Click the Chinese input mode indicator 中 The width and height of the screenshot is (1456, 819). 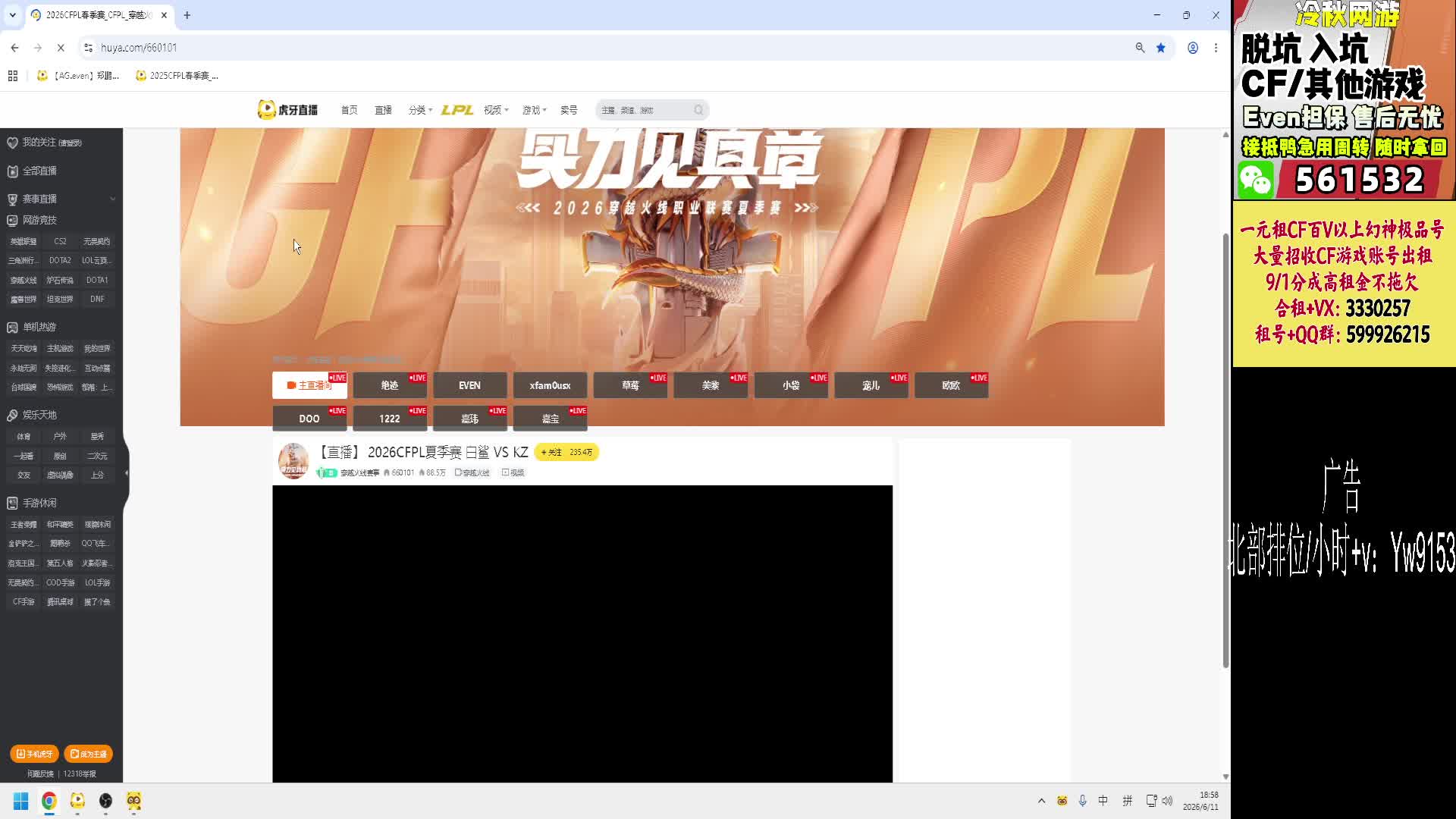[1103, 801]
